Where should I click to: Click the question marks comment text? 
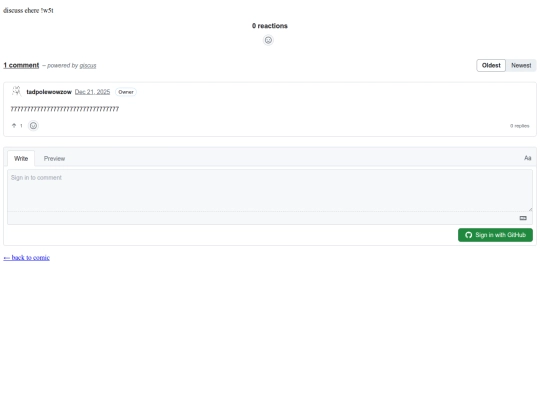(65, 109)
